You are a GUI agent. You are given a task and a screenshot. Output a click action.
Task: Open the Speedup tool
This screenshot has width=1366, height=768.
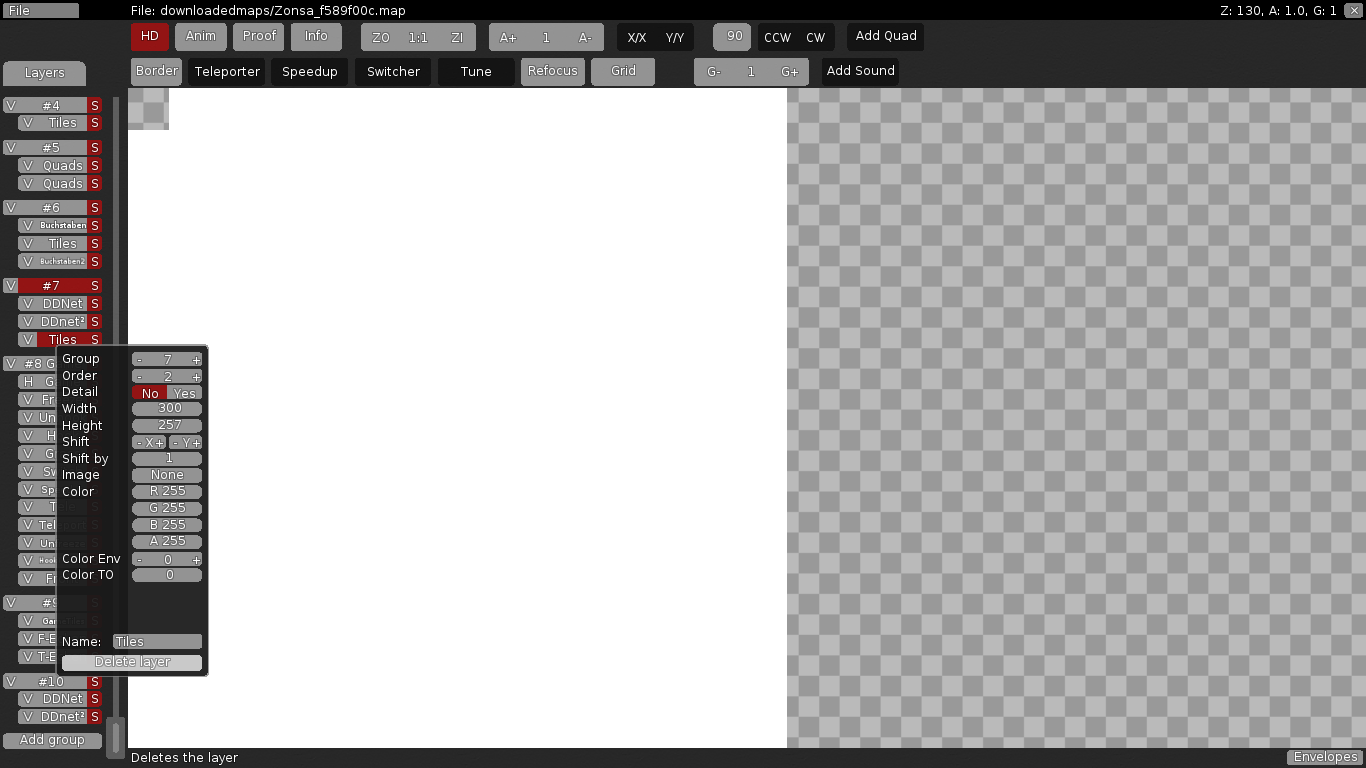[x=311, y=71]
